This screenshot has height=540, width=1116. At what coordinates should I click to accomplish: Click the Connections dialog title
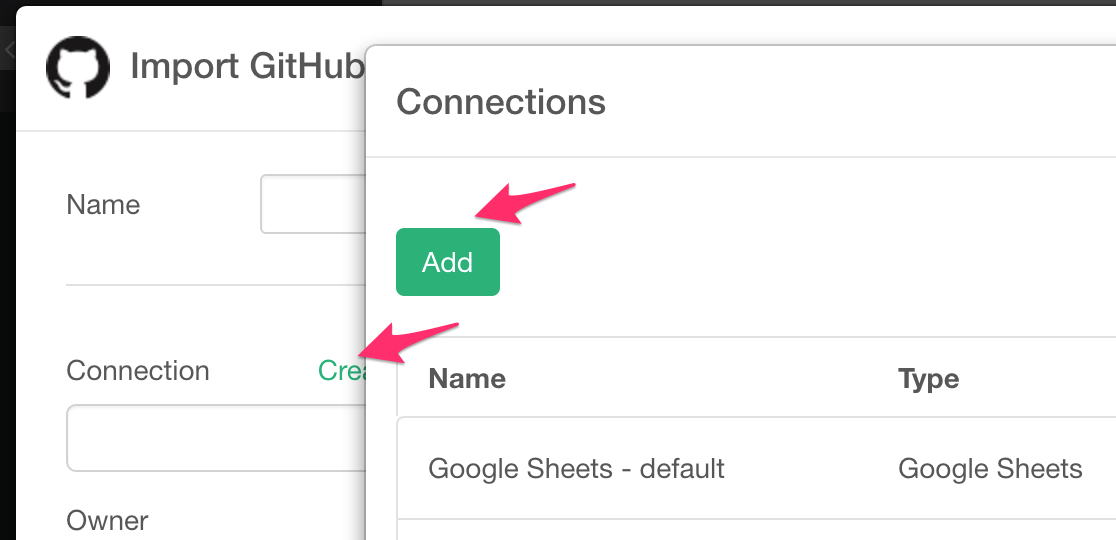point(500,102)
